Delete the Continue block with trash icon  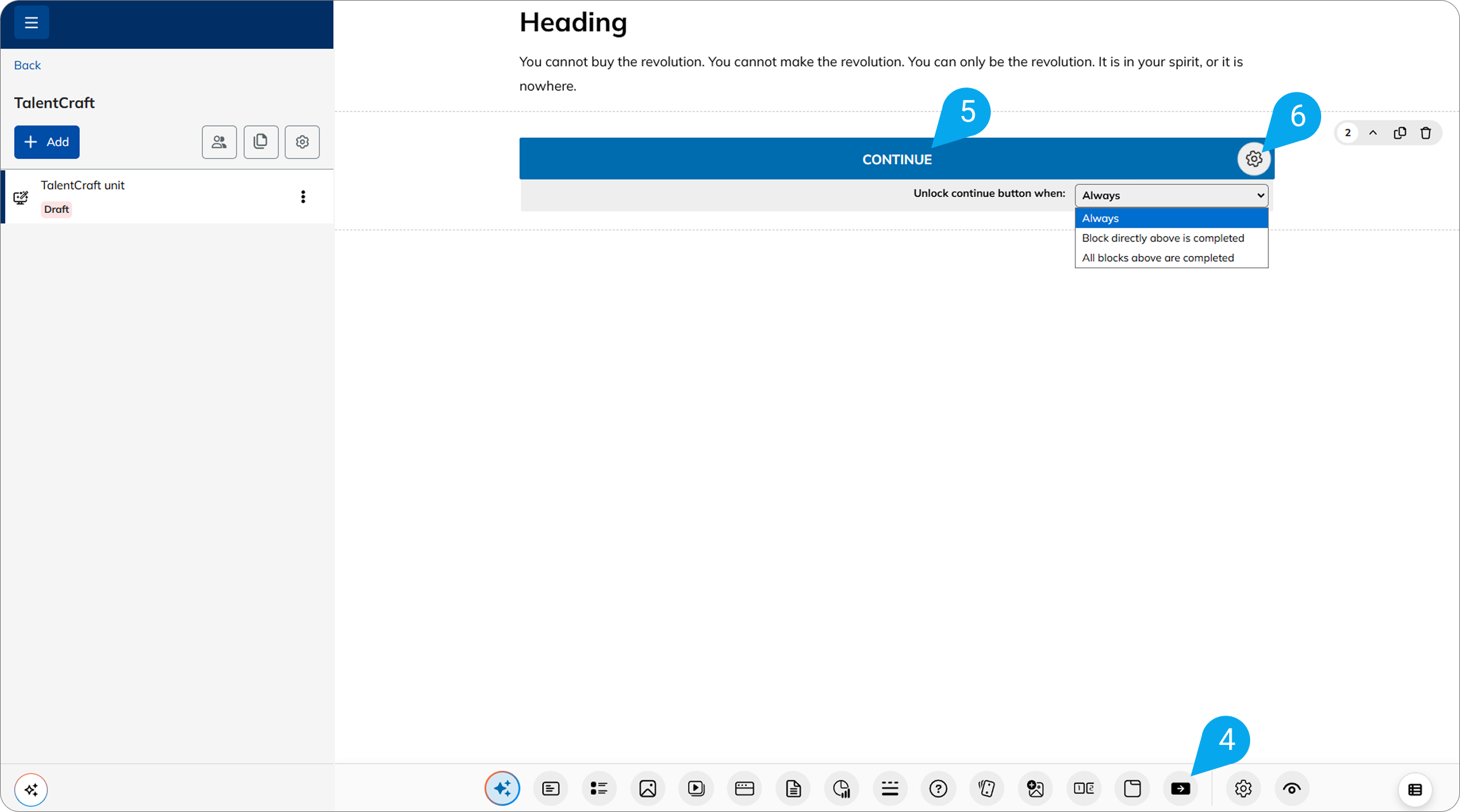click(x=1426, y=132)
